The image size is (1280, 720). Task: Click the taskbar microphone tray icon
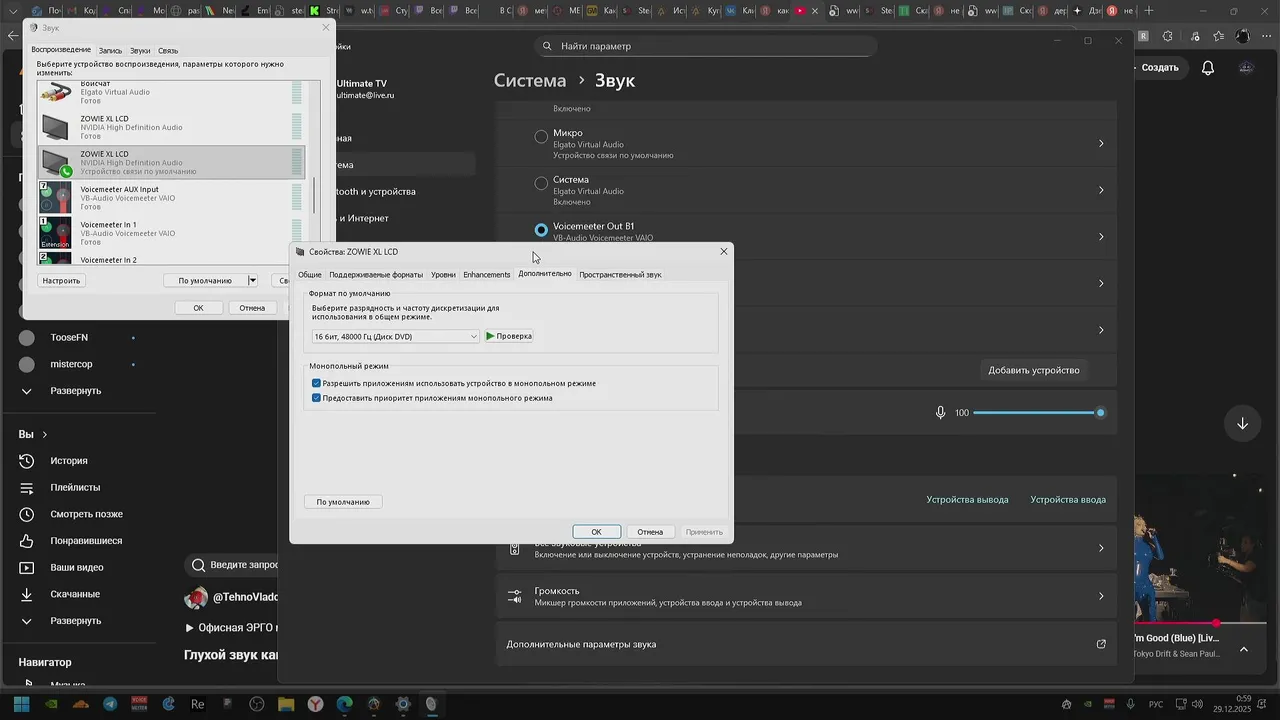[x=1130, y=704]
